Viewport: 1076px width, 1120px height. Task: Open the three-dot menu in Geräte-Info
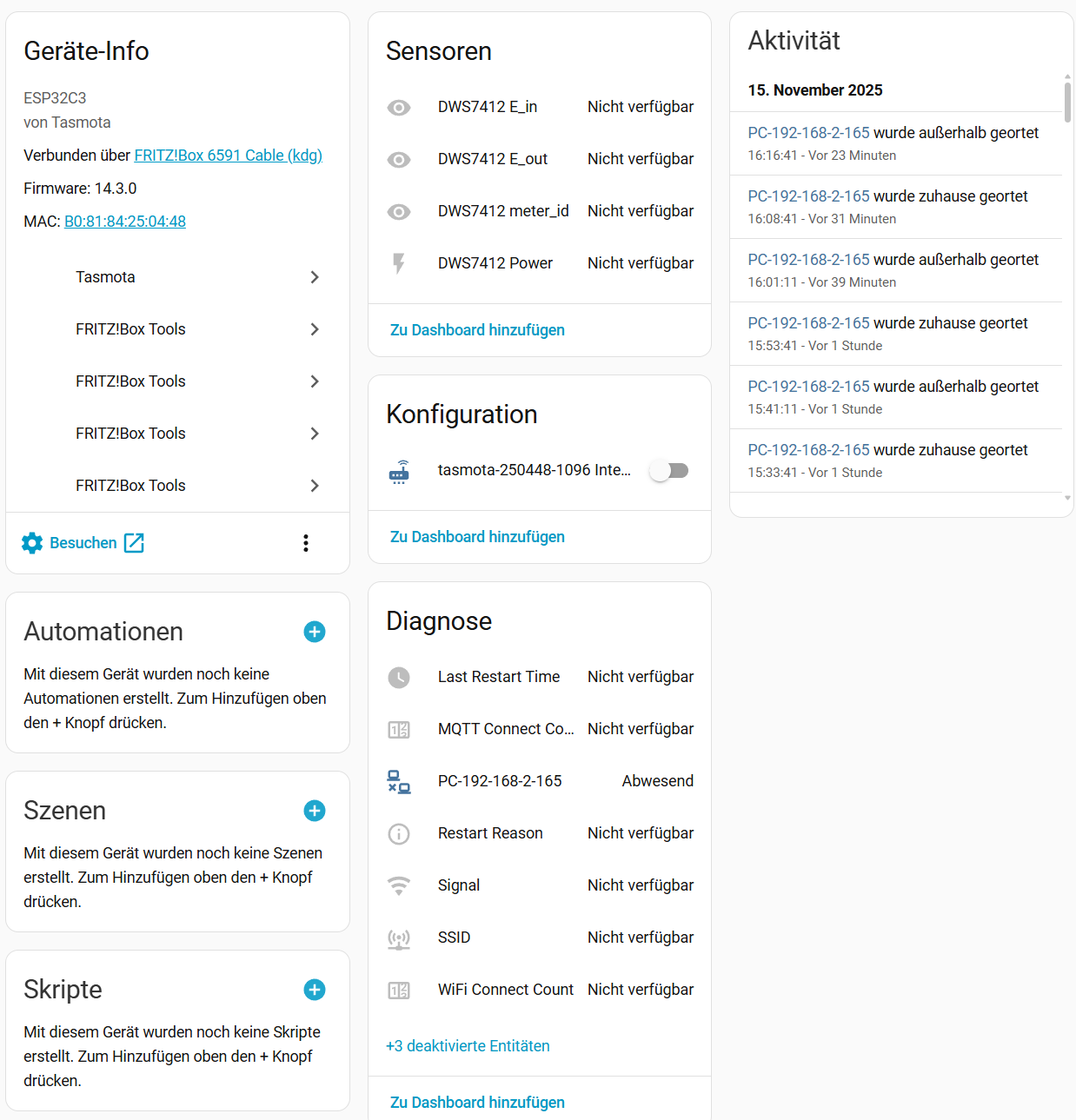click(x=306, y=543)
